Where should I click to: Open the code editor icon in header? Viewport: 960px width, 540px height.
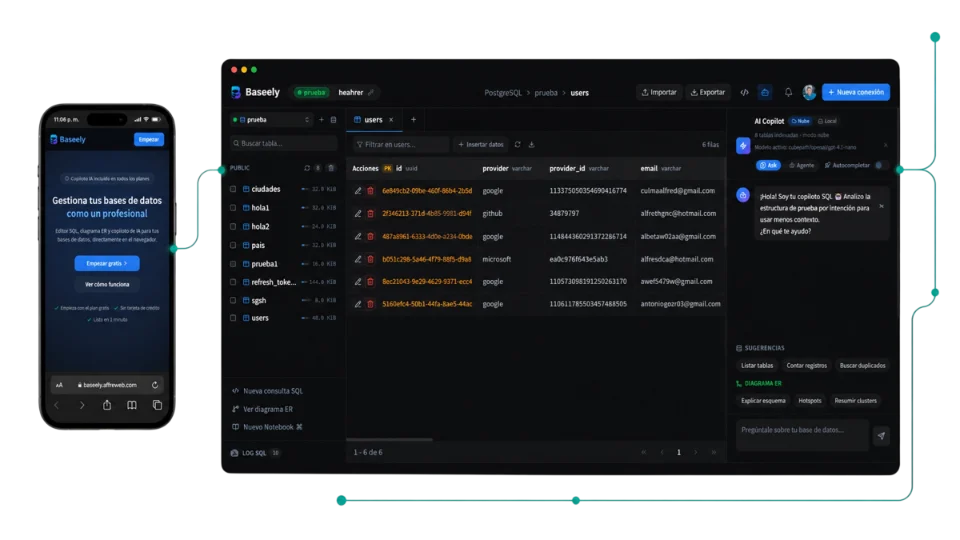[x=744, y=92]
